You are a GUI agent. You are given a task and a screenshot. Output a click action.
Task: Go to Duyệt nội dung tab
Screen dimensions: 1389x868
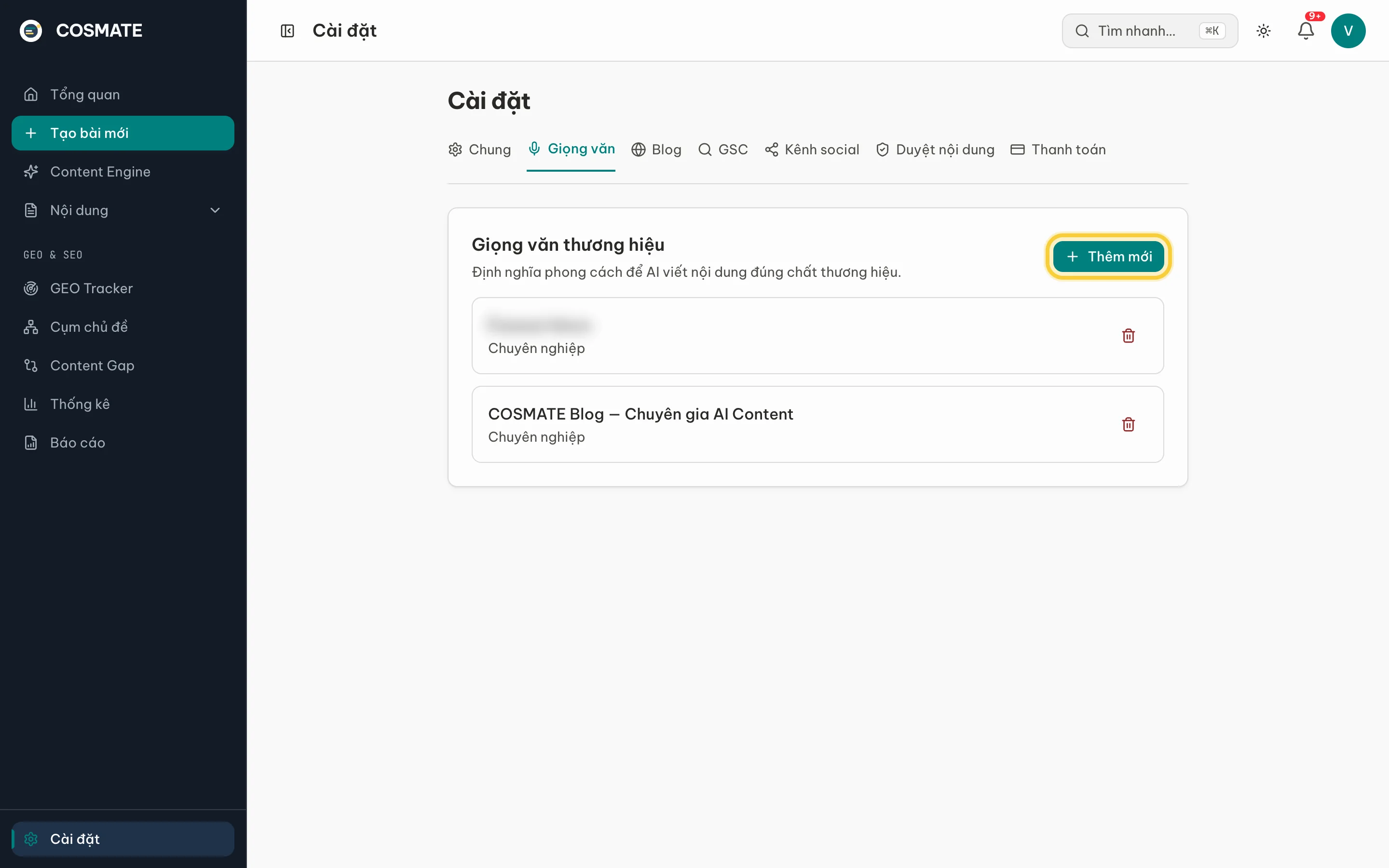point(935,150)
